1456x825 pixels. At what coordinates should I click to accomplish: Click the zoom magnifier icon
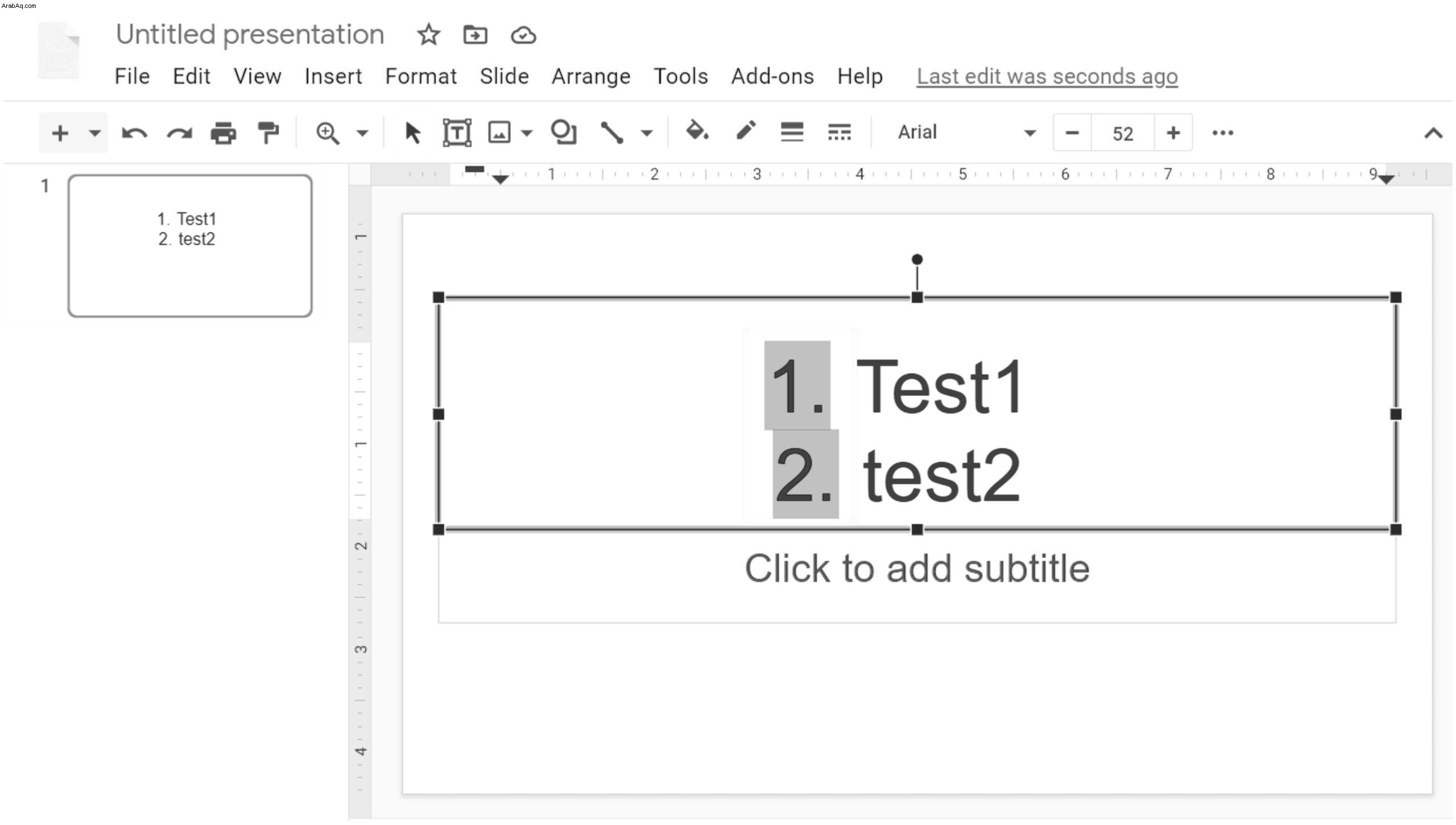328,134
